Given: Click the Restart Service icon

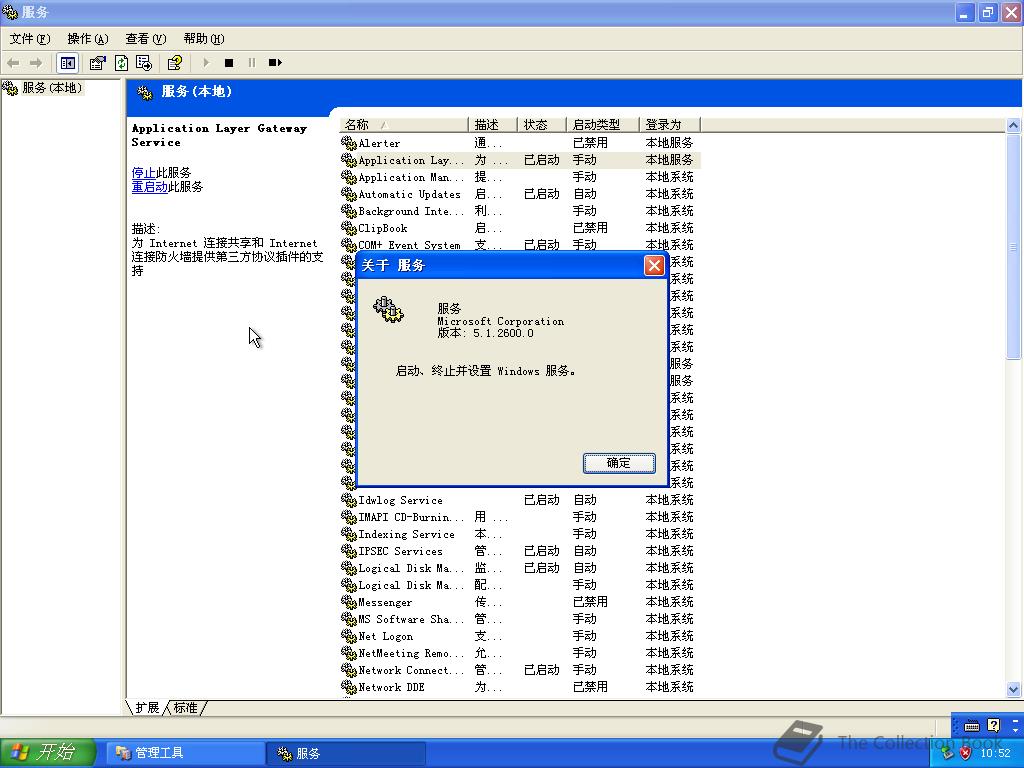Looking at the screenshot, I should point(275,63).
